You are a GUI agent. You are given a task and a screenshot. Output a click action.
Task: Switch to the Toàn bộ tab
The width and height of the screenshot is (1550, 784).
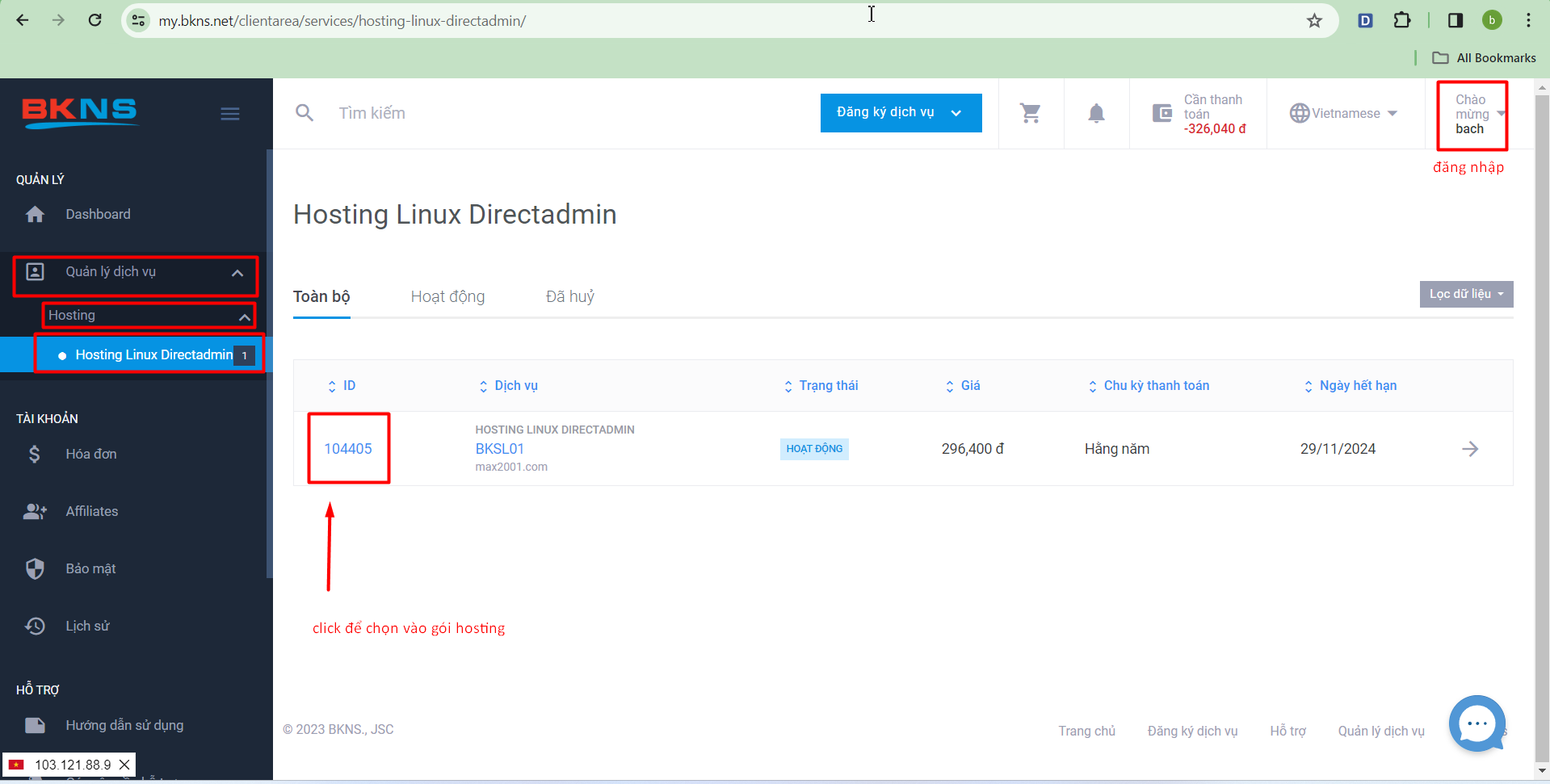[321, 296]
